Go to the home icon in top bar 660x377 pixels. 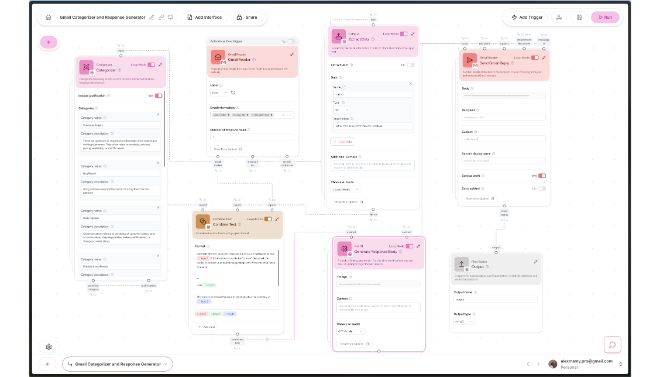48,17
